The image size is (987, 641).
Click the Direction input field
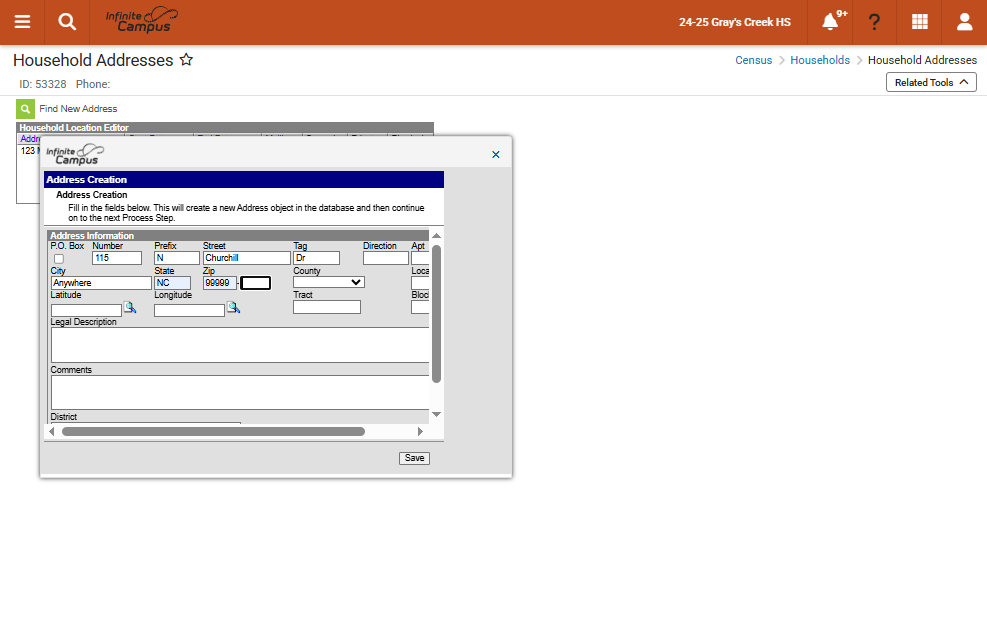386,258
